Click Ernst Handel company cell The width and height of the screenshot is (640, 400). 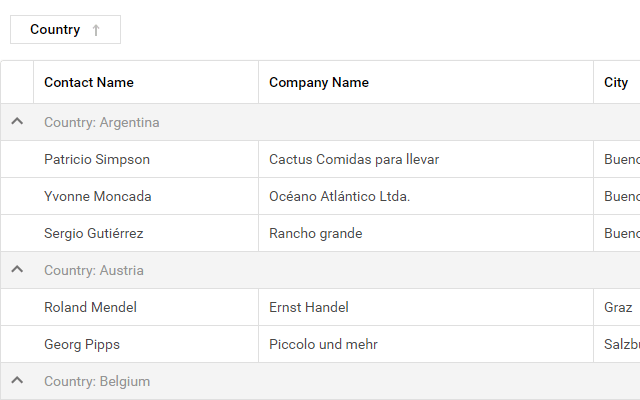click(x=309, y=307)
